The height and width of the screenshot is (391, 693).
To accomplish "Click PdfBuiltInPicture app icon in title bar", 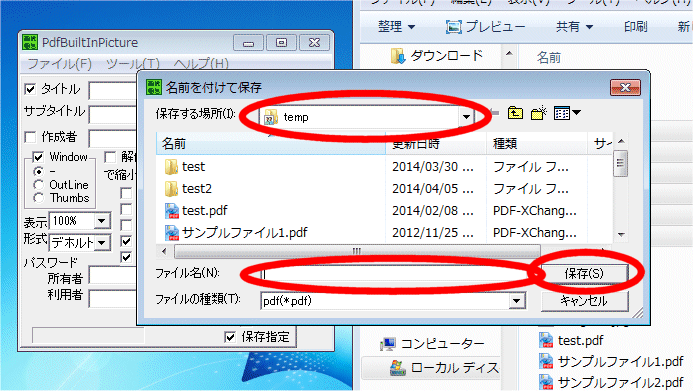I will pos(30,42).
